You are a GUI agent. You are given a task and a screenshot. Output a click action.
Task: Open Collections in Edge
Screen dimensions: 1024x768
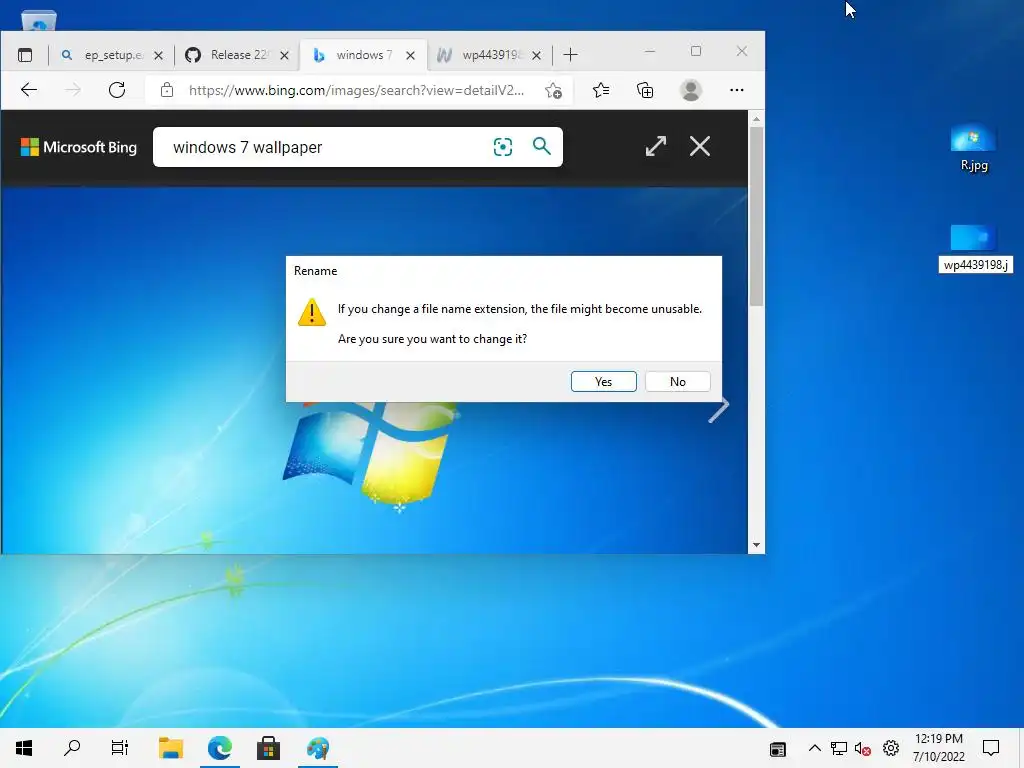pyautogui.click(x=645, y=90)
